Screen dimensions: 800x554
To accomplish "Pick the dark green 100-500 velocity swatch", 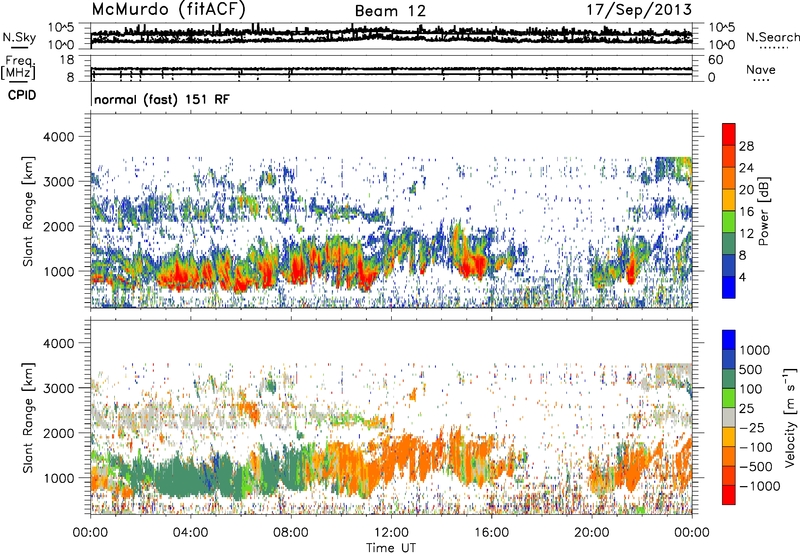I will (x=729, y=379).
